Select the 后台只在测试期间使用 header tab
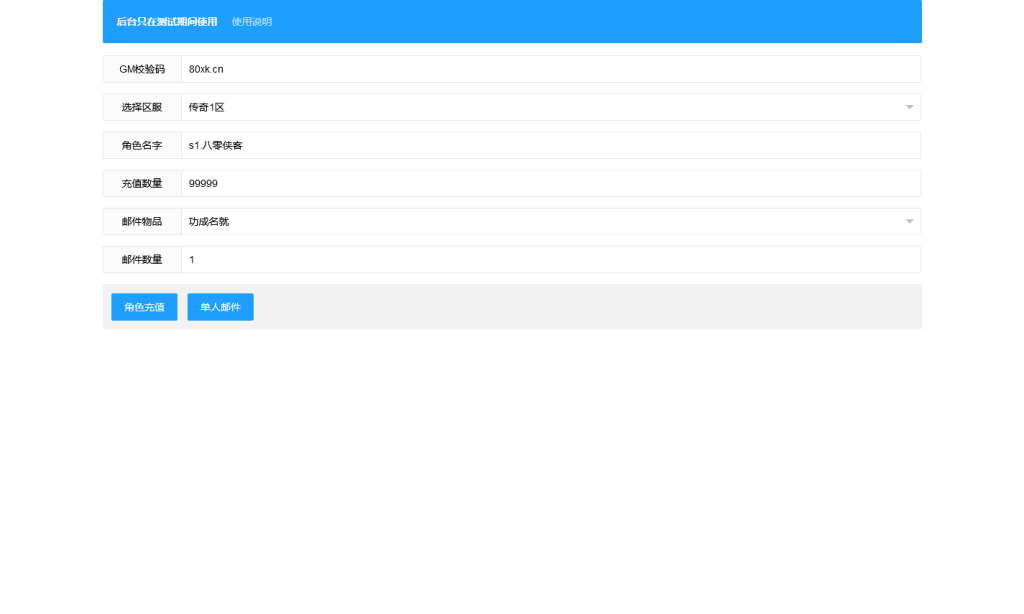 point(166,22)
